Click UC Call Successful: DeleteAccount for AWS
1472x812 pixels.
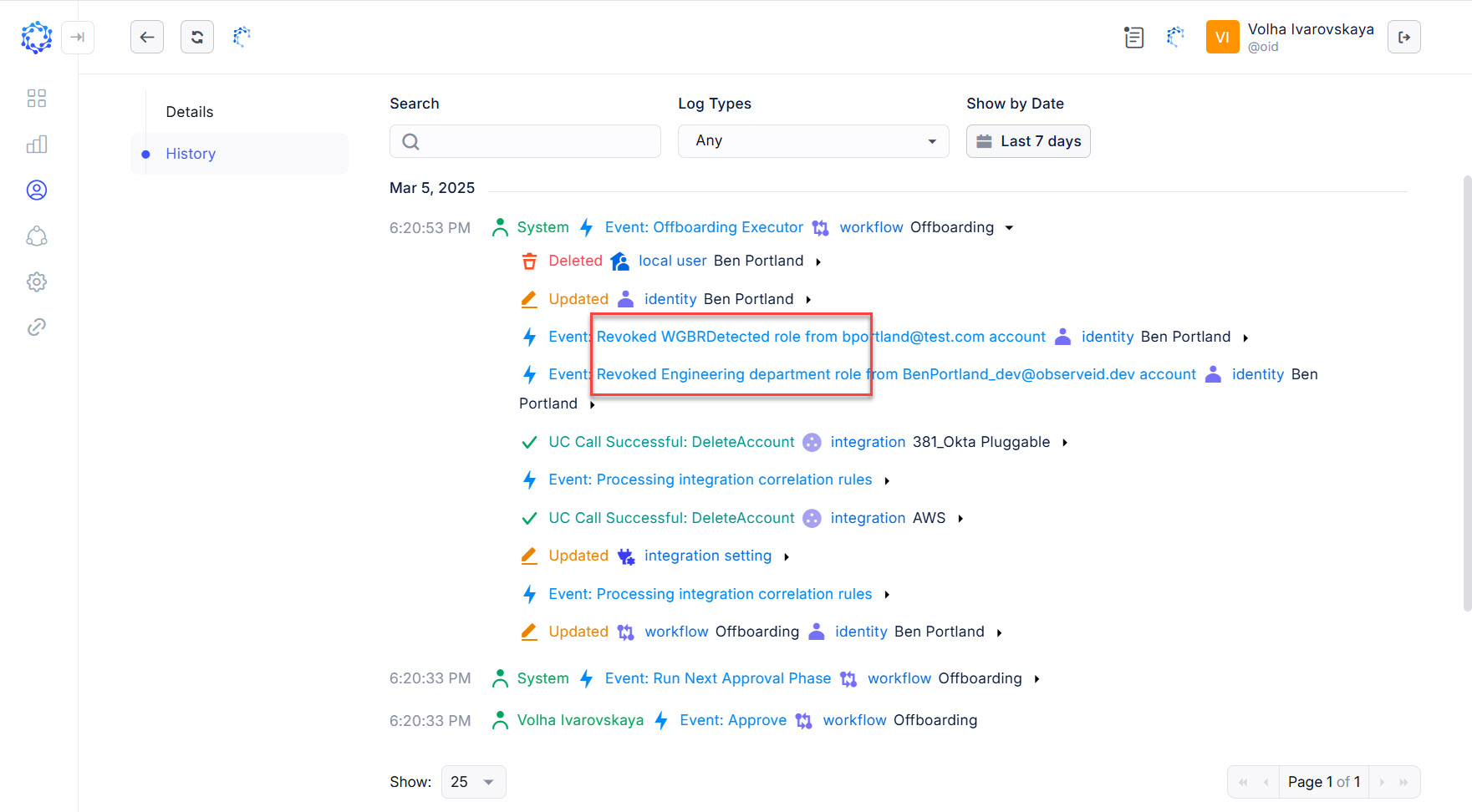[671, 518]
